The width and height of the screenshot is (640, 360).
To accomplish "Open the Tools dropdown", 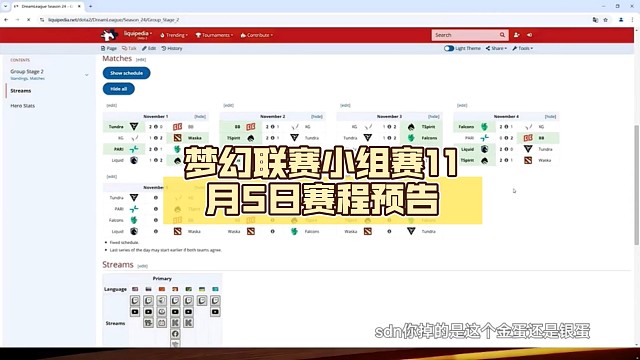I will 523,48.
